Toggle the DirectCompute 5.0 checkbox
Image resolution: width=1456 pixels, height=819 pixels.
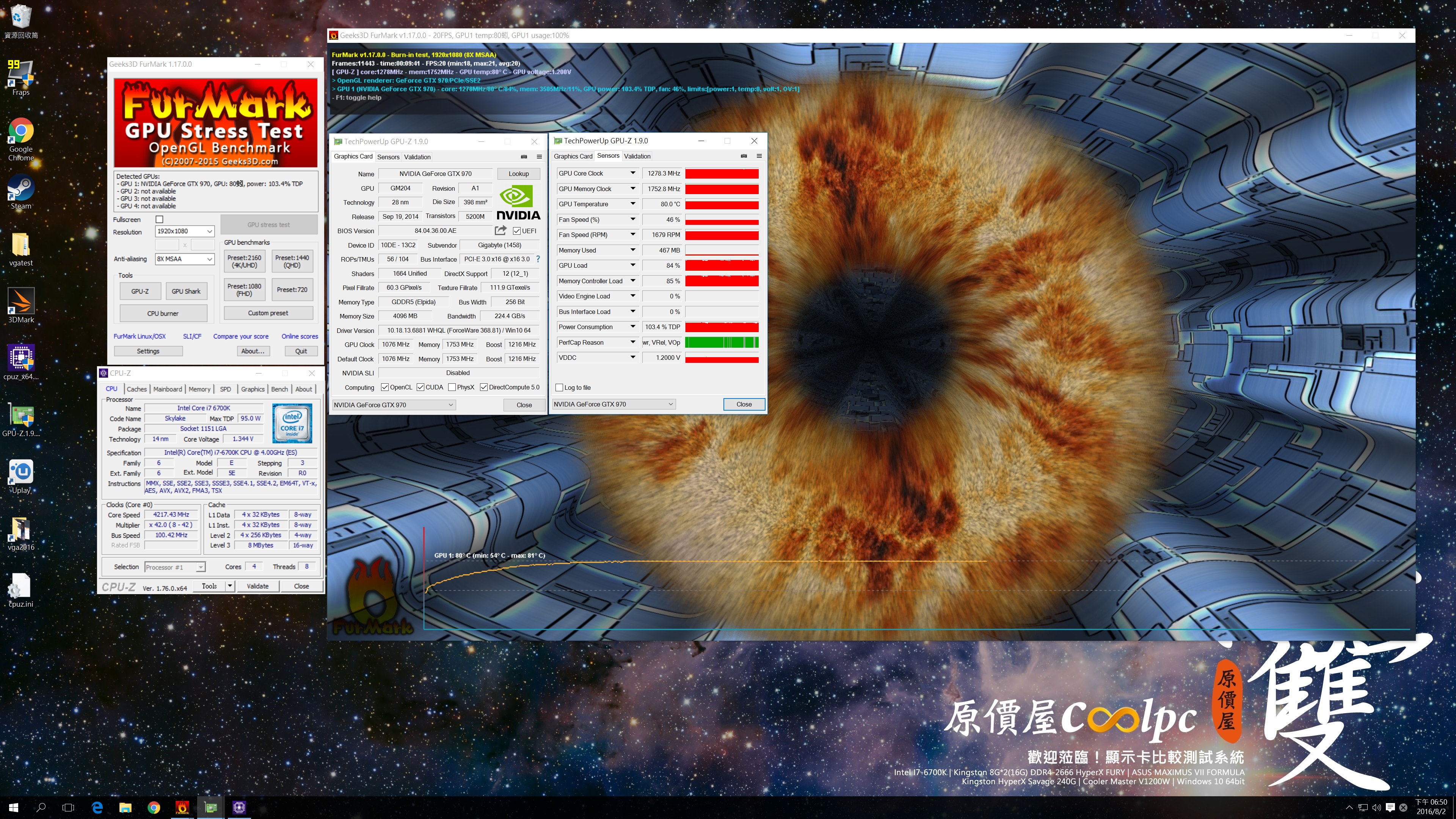484,387
